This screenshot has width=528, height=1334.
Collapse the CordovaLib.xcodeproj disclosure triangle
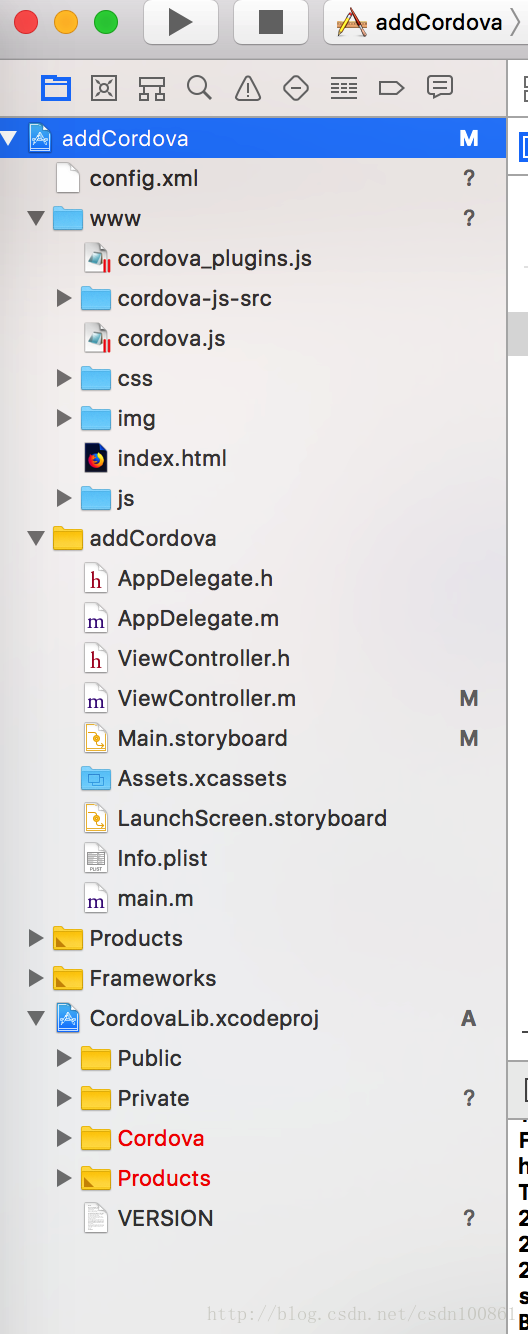pos(36,1018)
